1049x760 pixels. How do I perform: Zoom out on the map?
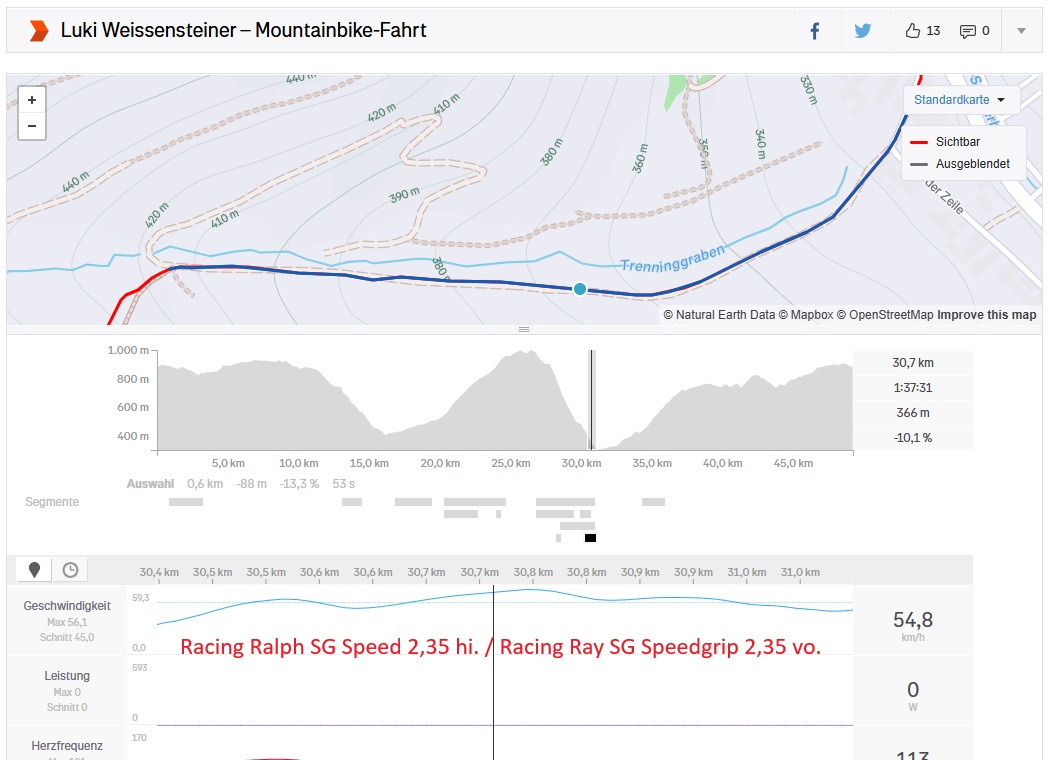point(32,126)
